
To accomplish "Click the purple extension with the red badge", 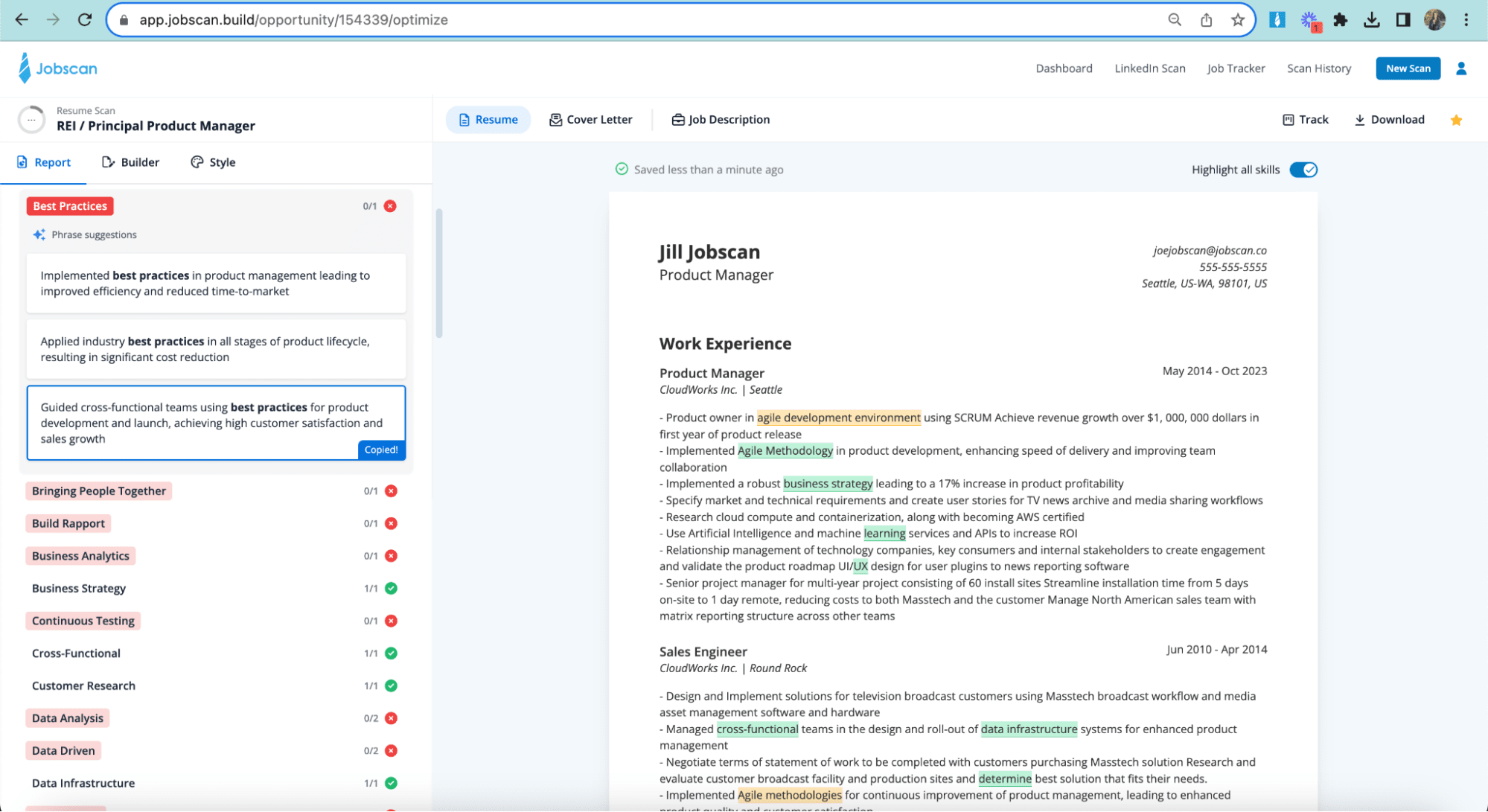I will click(1309, 21).
